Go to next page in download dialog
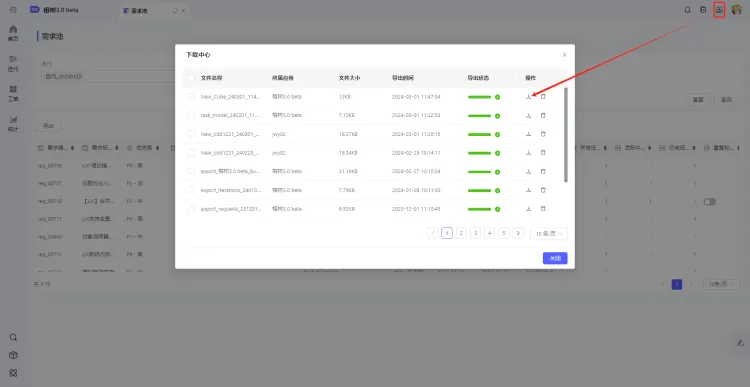 (x=518, y=233)
